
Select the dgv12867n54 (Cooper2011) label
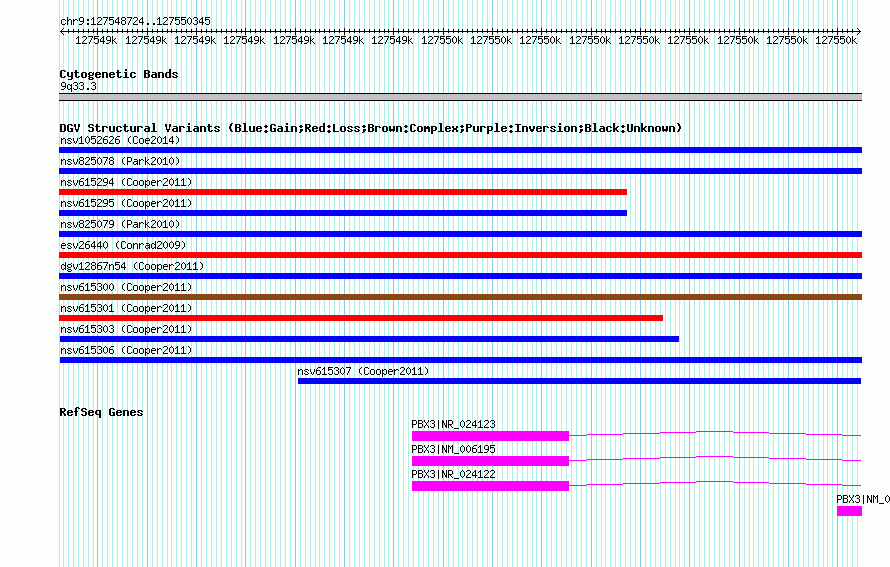click(132, 266)
